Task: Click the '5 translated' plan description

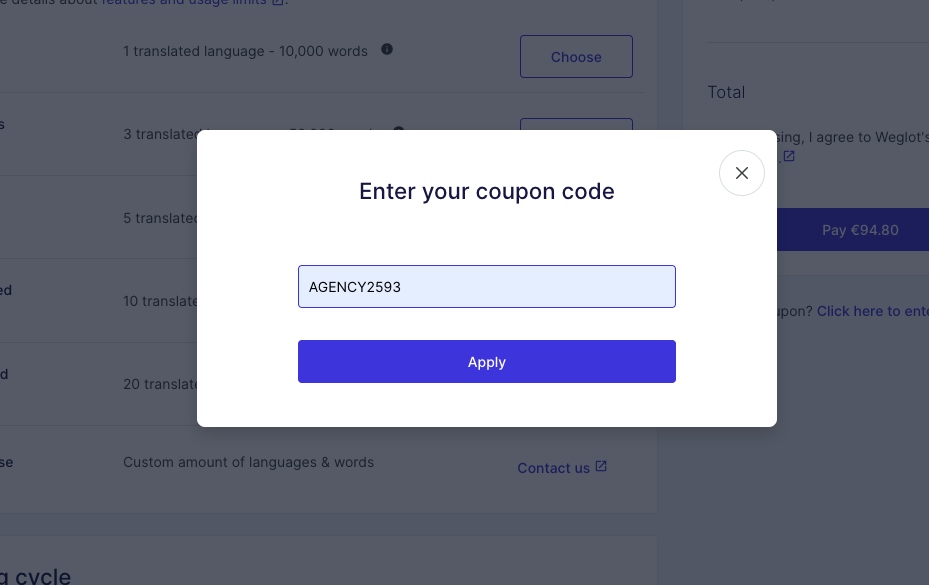Action: click(160, 218)
